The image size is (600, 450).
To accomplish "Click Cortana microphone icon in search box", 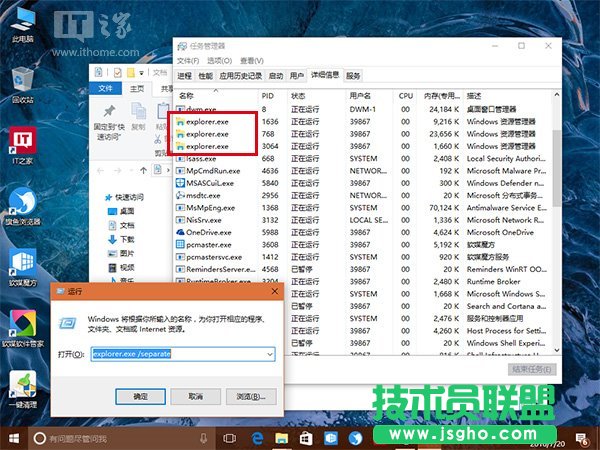I will point(204,438).
